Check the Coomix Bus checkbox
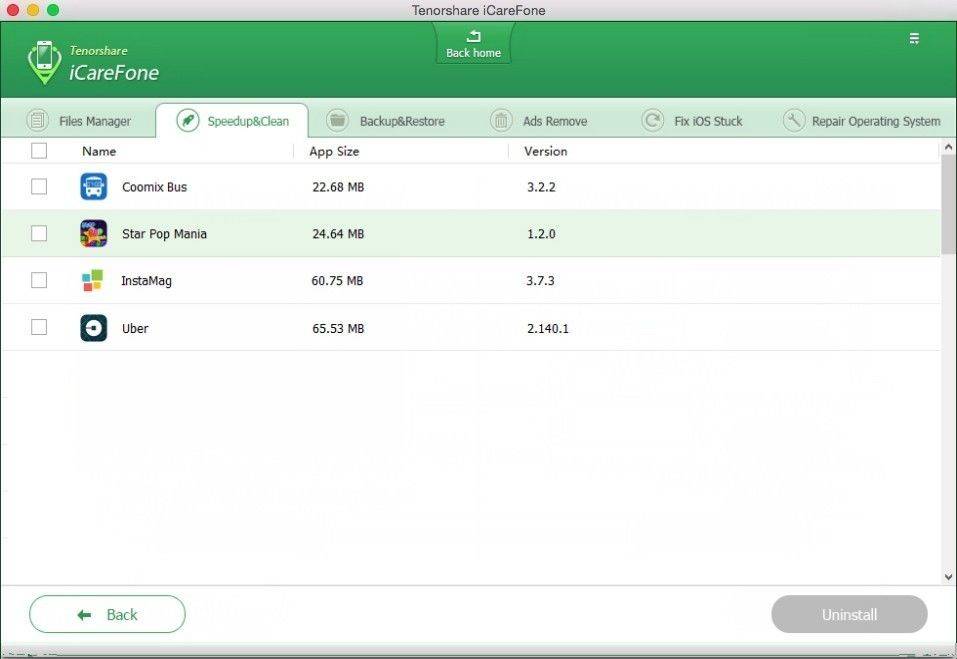The width and height of the screenshot is (957, 659). [x=39, y=186]
